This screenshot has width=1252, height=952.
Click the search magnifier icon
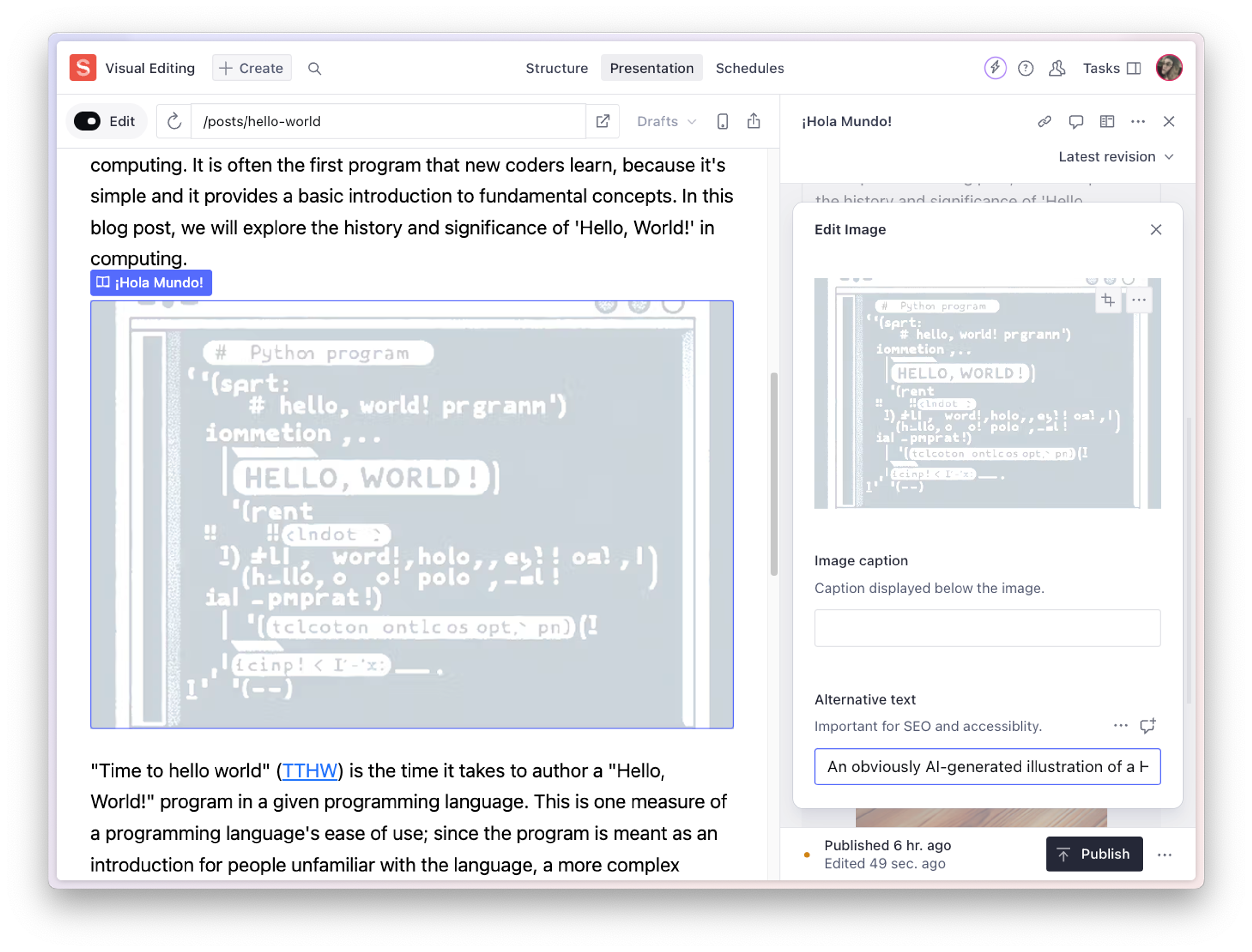(315, 68)
